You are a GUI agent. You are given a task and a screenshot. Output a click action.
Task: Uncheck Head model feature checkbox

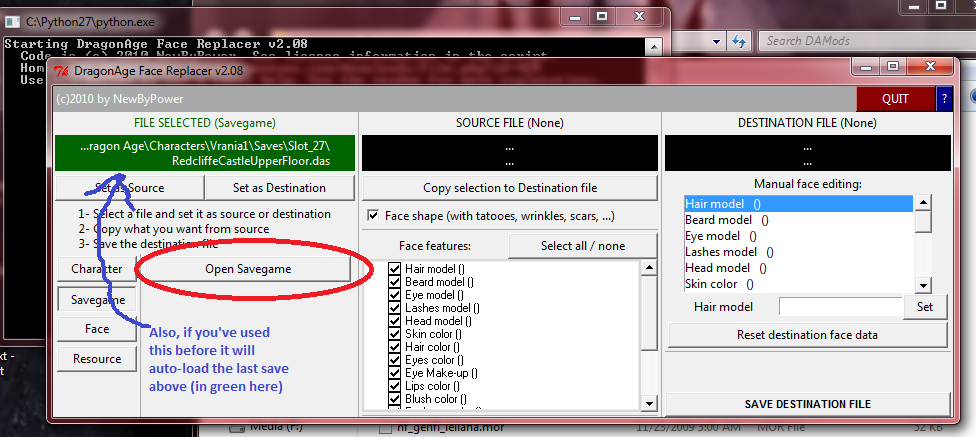pyautogui.click(x=394, y=321)
